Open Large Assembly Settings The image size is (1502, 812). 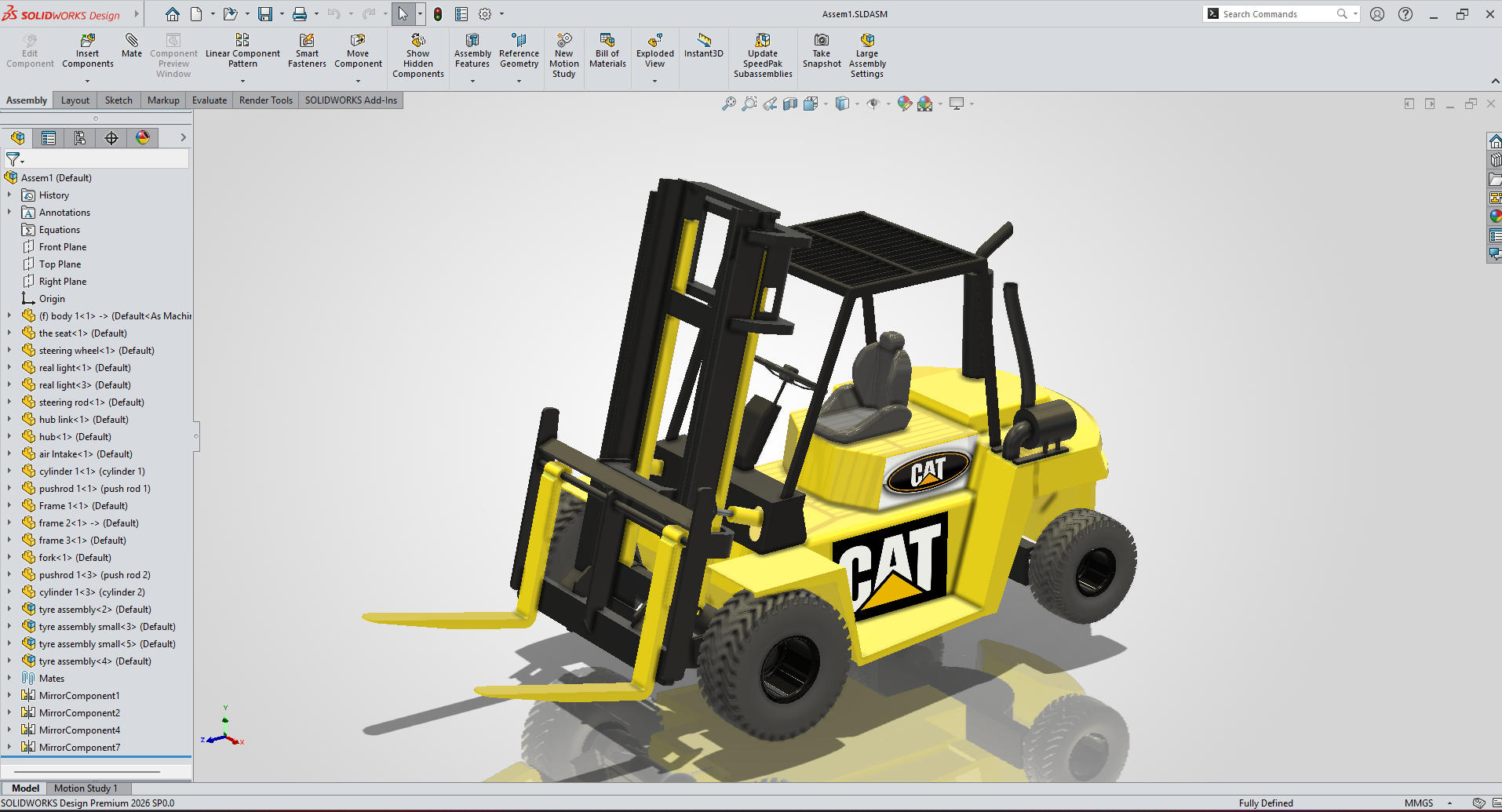[x=867, y=56]
